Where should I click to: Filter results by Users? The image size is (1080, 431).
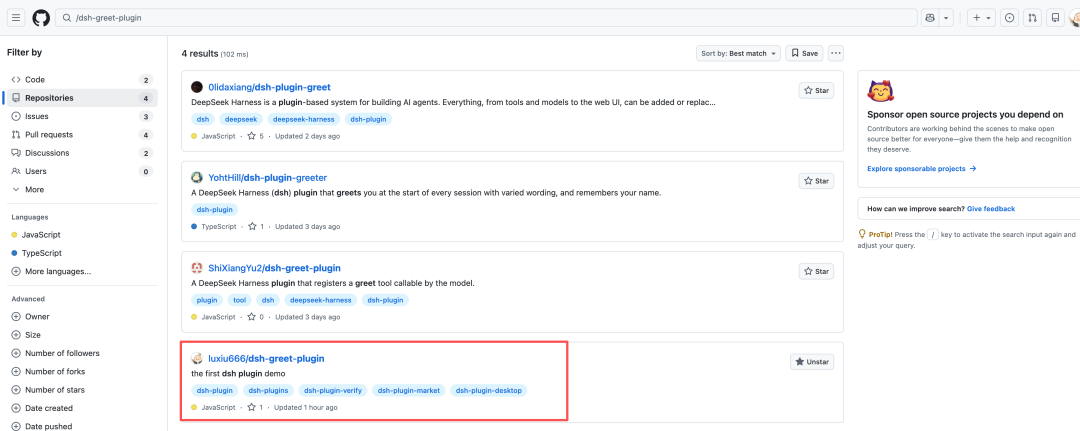pyautogui.click(x=82, y=171)
